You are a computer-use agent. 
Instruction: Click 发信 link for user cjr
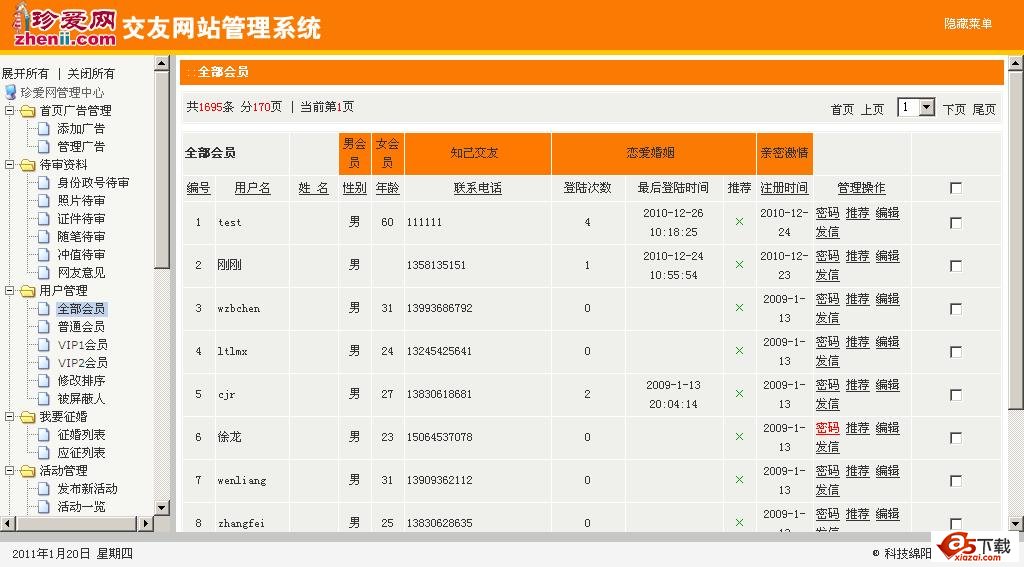(x=827, y=404)
